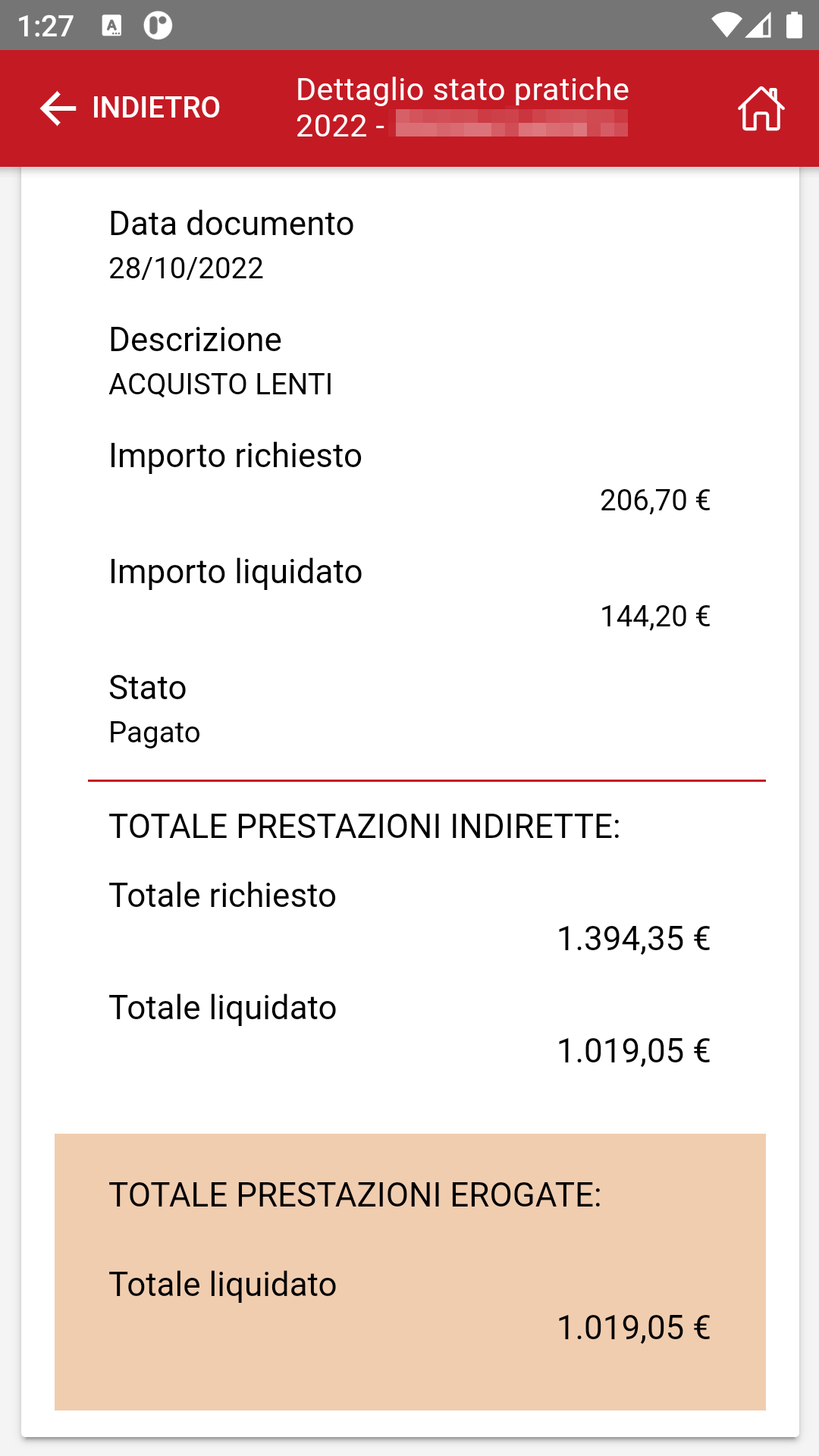Image resolution: width=819 pixels, height=1456 pixels.
Task: Select the 144,20 € liquidated amount
Action: pos(654,617)
